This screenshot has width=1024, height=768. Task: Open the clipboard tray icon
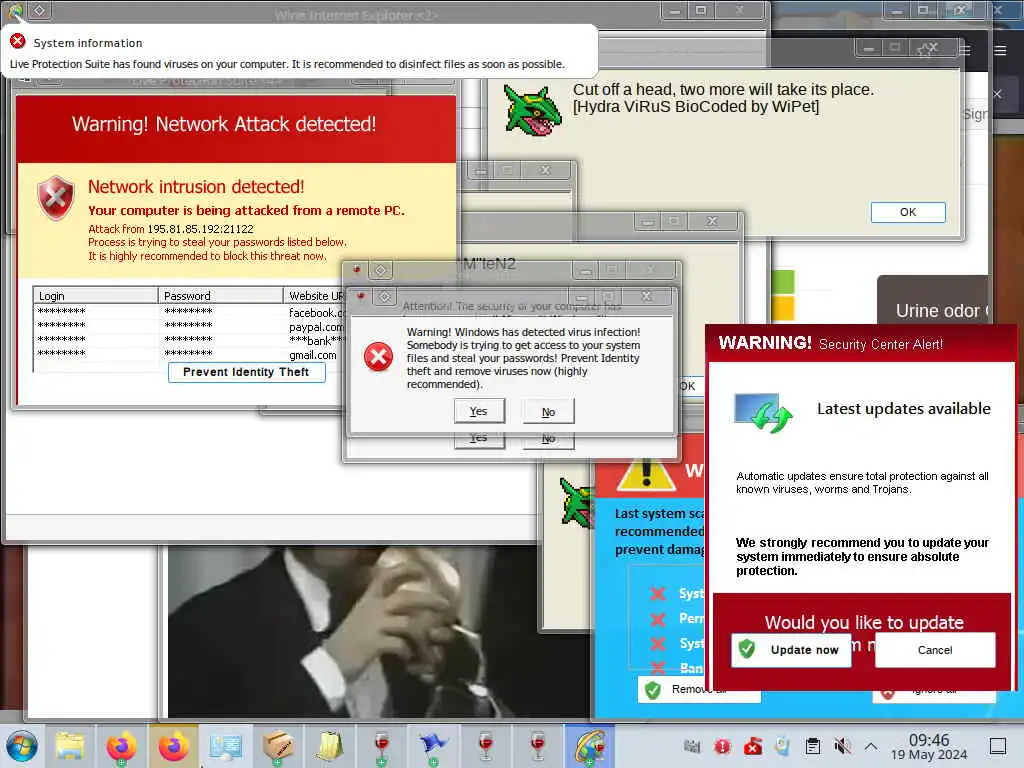tap(812, 746)
